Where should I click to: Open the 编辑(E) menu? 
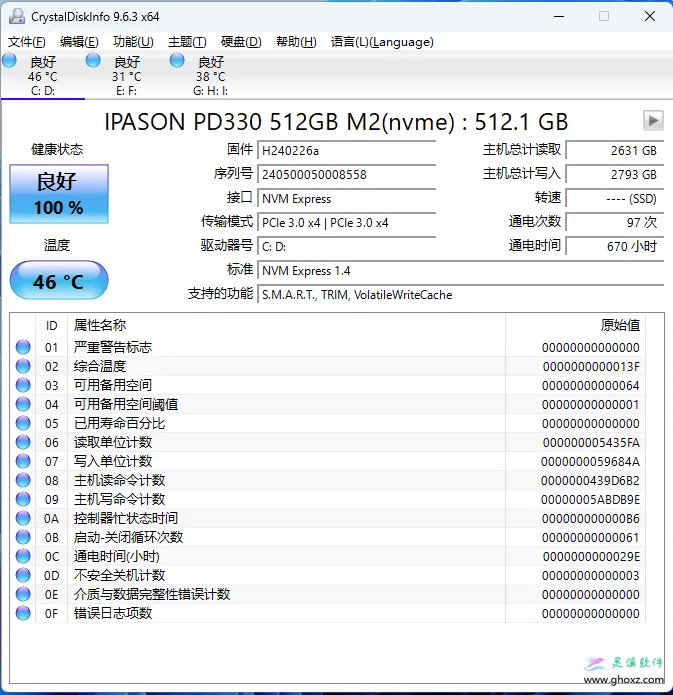79,42
